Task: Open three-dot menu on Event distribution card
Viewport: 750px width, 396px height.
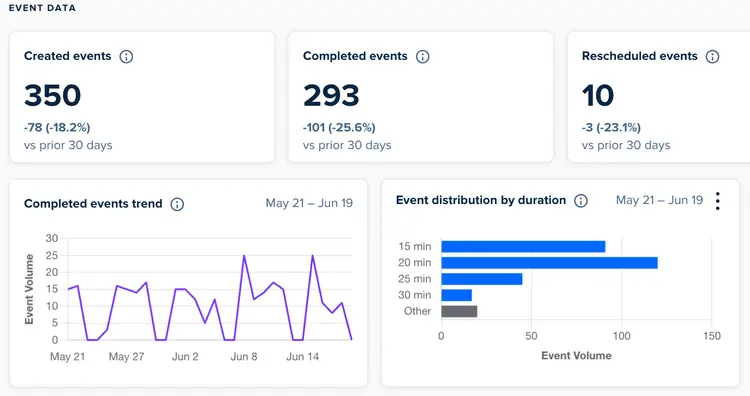Action: (x=717, y=201)
